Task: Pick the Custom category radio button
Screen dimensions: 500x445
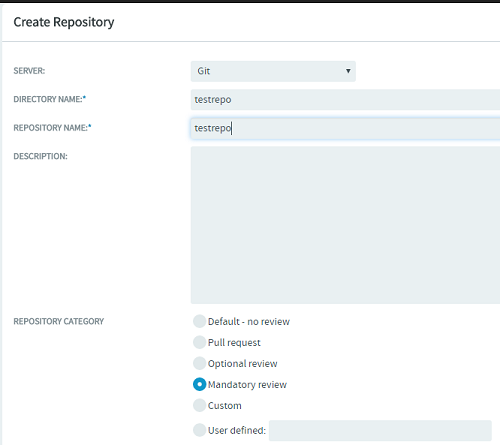Action: 199,405
